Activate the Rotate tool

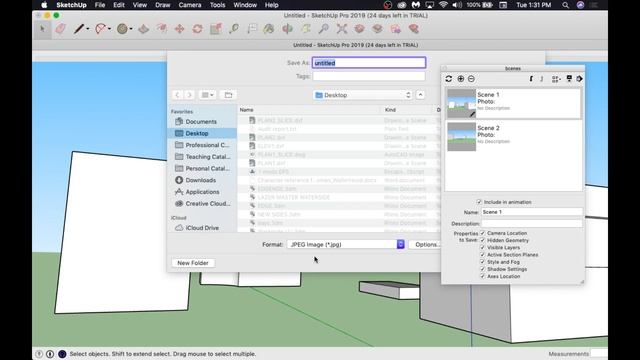(x=198, y=29)
